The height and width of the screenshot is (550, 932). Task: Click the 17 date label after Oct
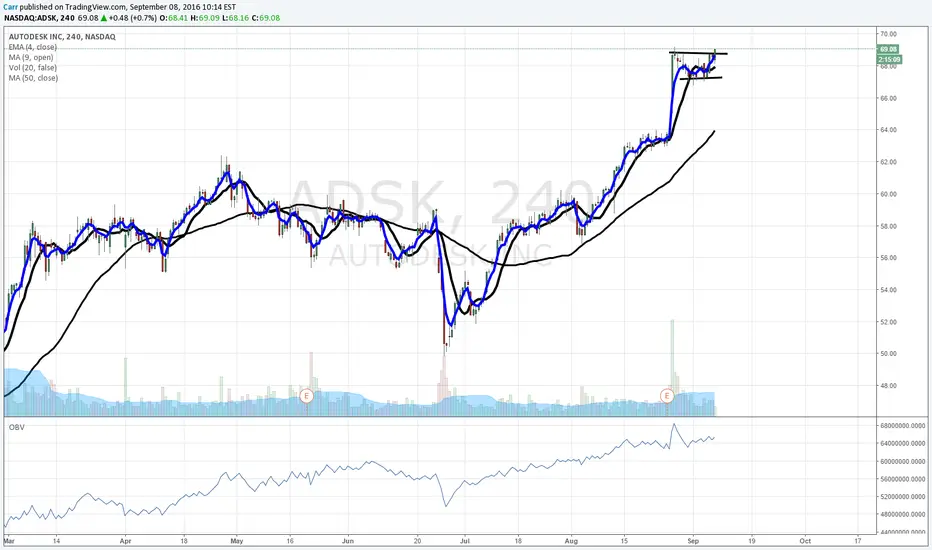[x=858, y=541]
